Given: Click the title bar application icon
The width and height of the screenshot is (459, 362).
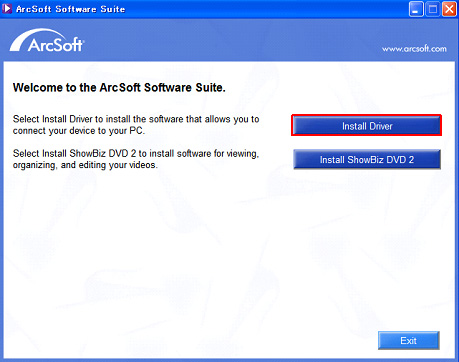Looking at the screenshot, I should pos(7,9).
